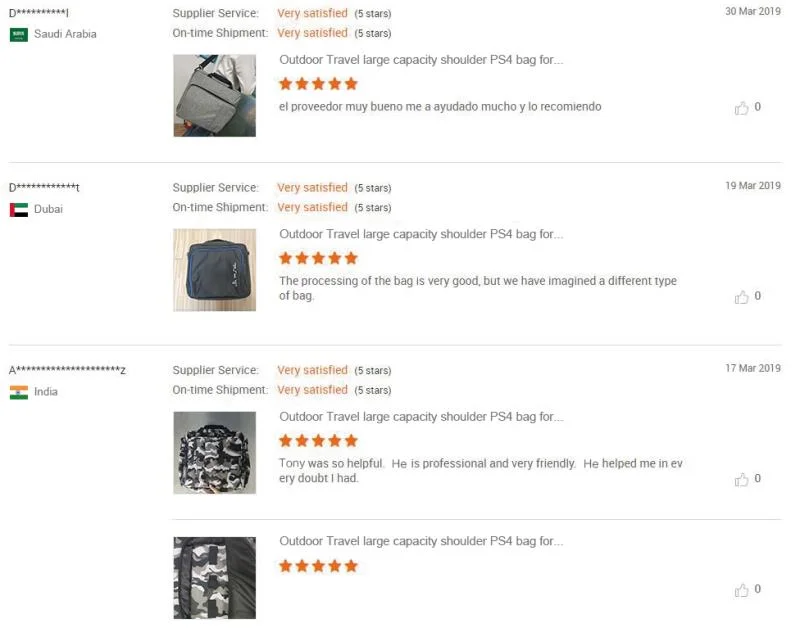Open the bottom camouflage strap thumbnail
Viewport: 800px width, 632px height.
(214, 578)
